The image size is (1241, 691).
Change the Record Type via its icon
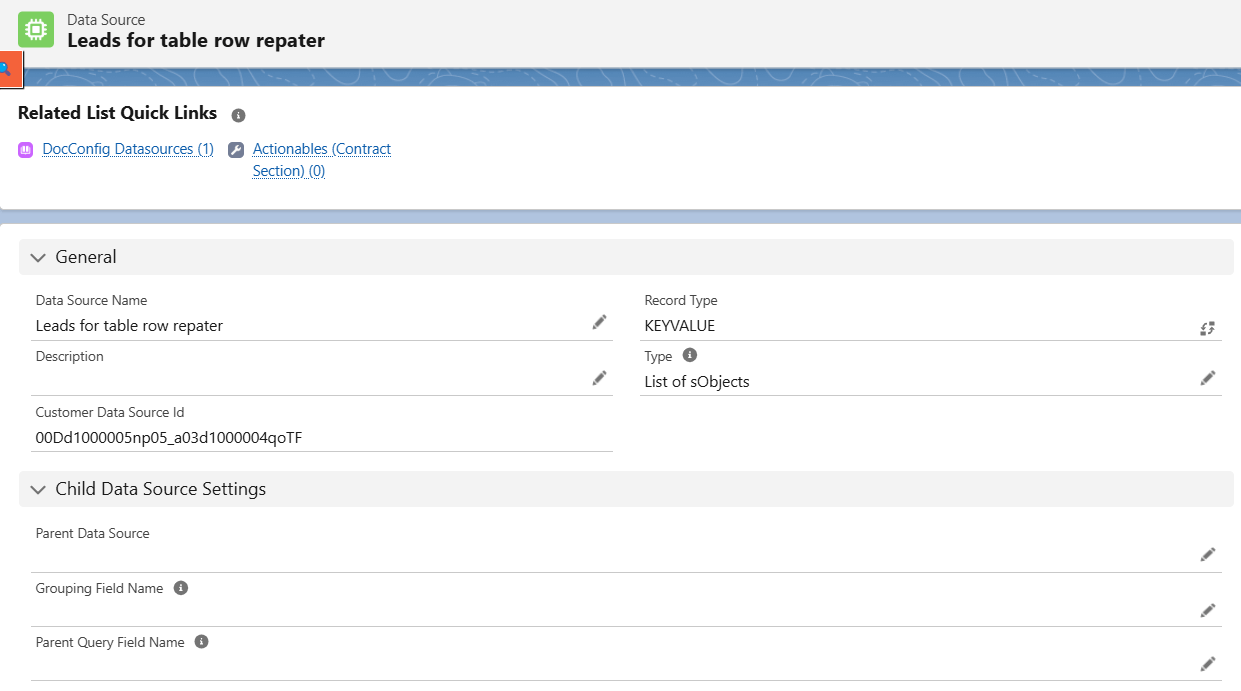point(1207,328)
